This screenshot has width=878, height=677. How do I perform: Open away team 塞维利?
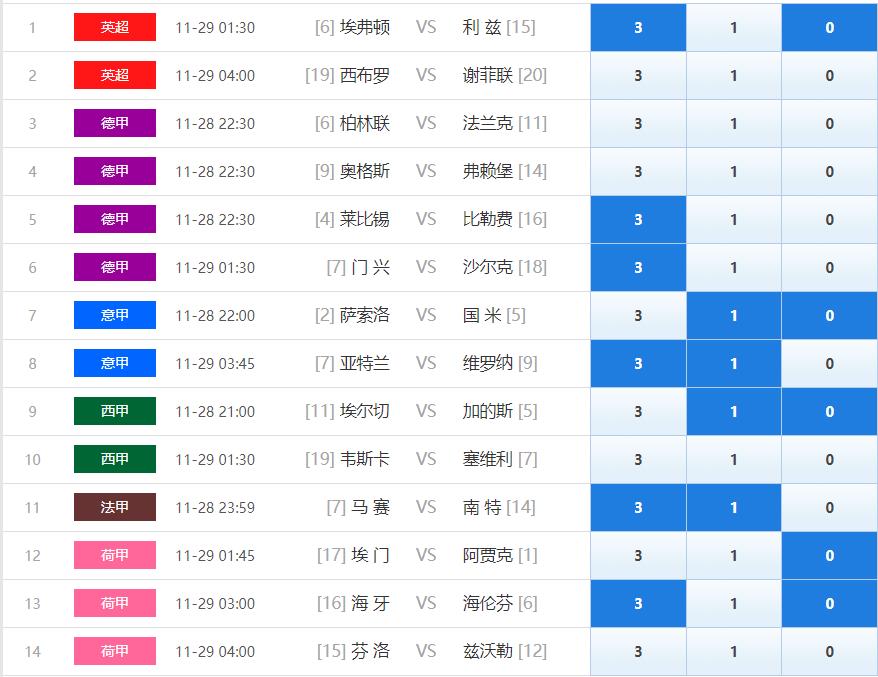point(488,459)
